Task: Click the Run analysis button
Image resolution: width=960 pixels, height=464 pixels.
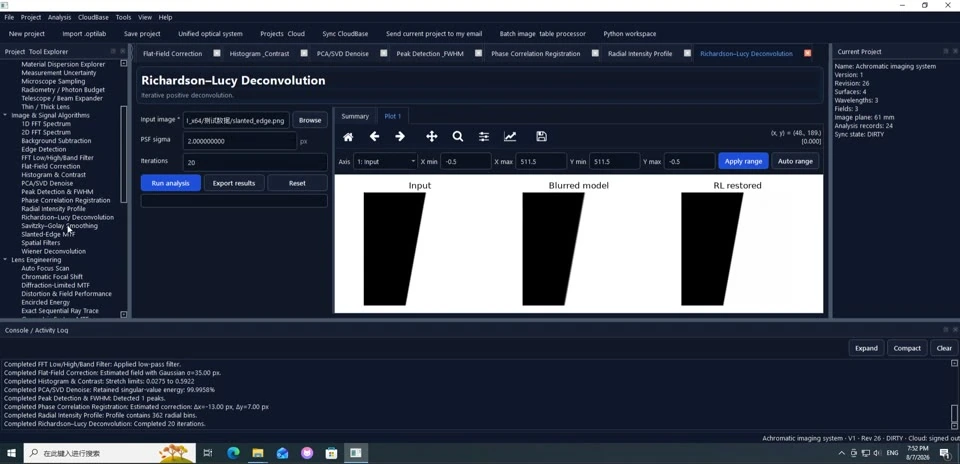Action: pyautogui.click(x=170, y=183)
